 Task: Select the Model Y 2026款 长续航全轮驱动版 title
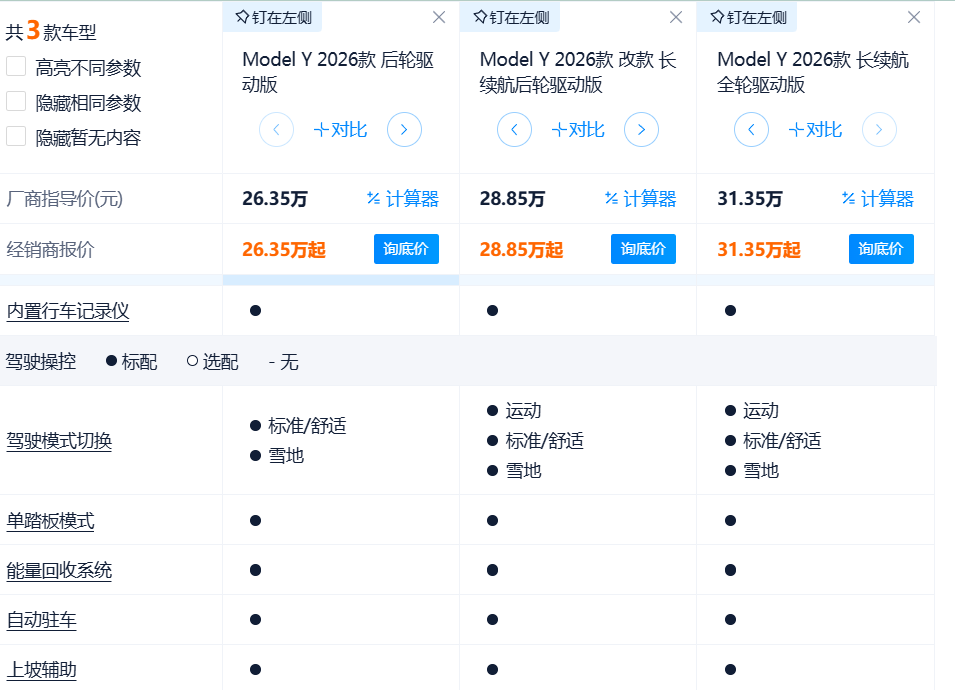[813, 72]
